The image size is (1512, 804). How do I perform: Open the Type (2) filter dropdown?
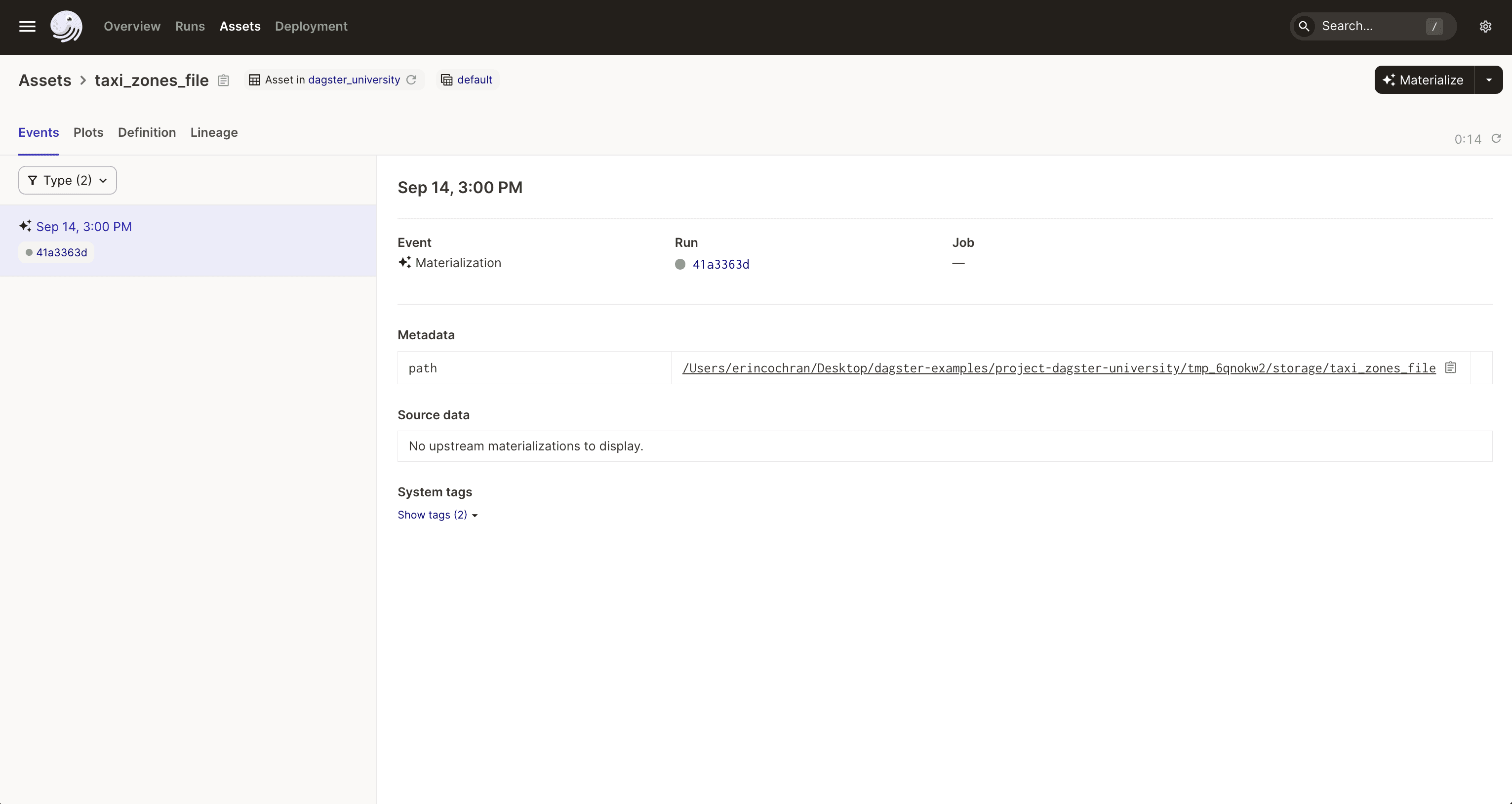[67, 180]
